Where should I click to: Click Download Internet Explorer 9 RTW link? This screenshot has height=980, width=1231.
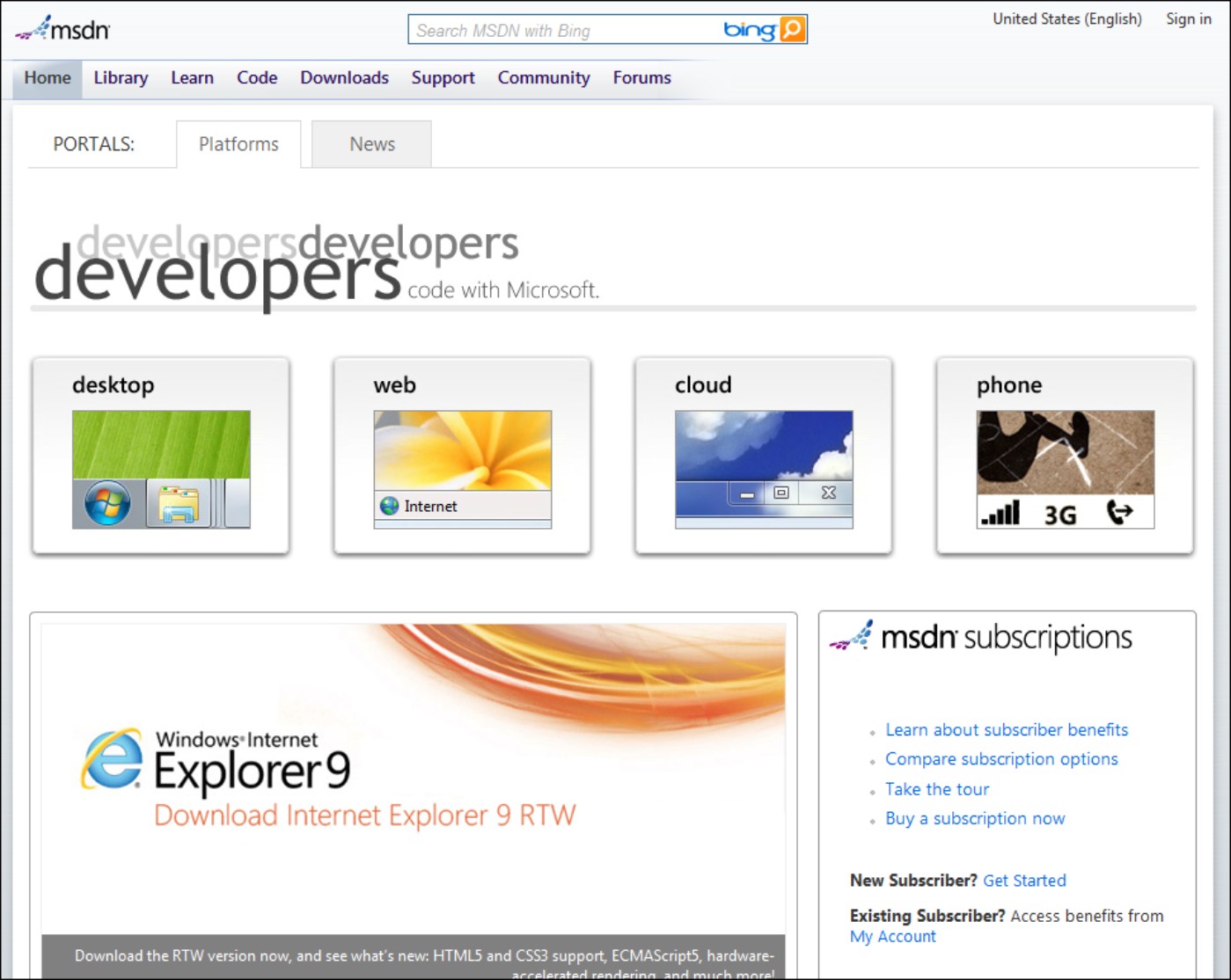pos(365,815)
